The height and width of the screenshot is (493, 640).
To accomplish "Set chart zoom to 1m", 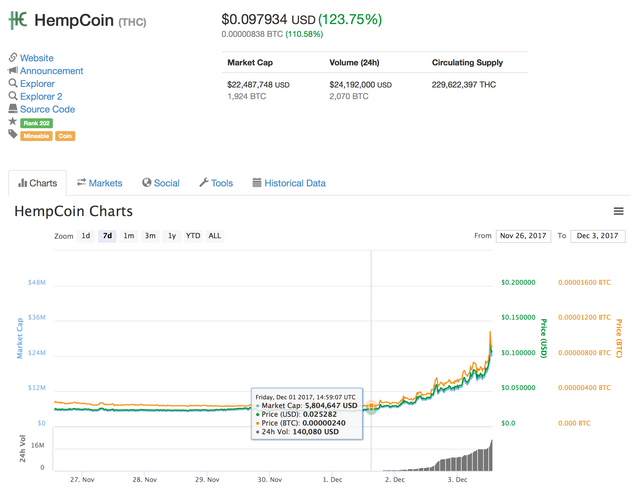I will (x=129, y=236).
